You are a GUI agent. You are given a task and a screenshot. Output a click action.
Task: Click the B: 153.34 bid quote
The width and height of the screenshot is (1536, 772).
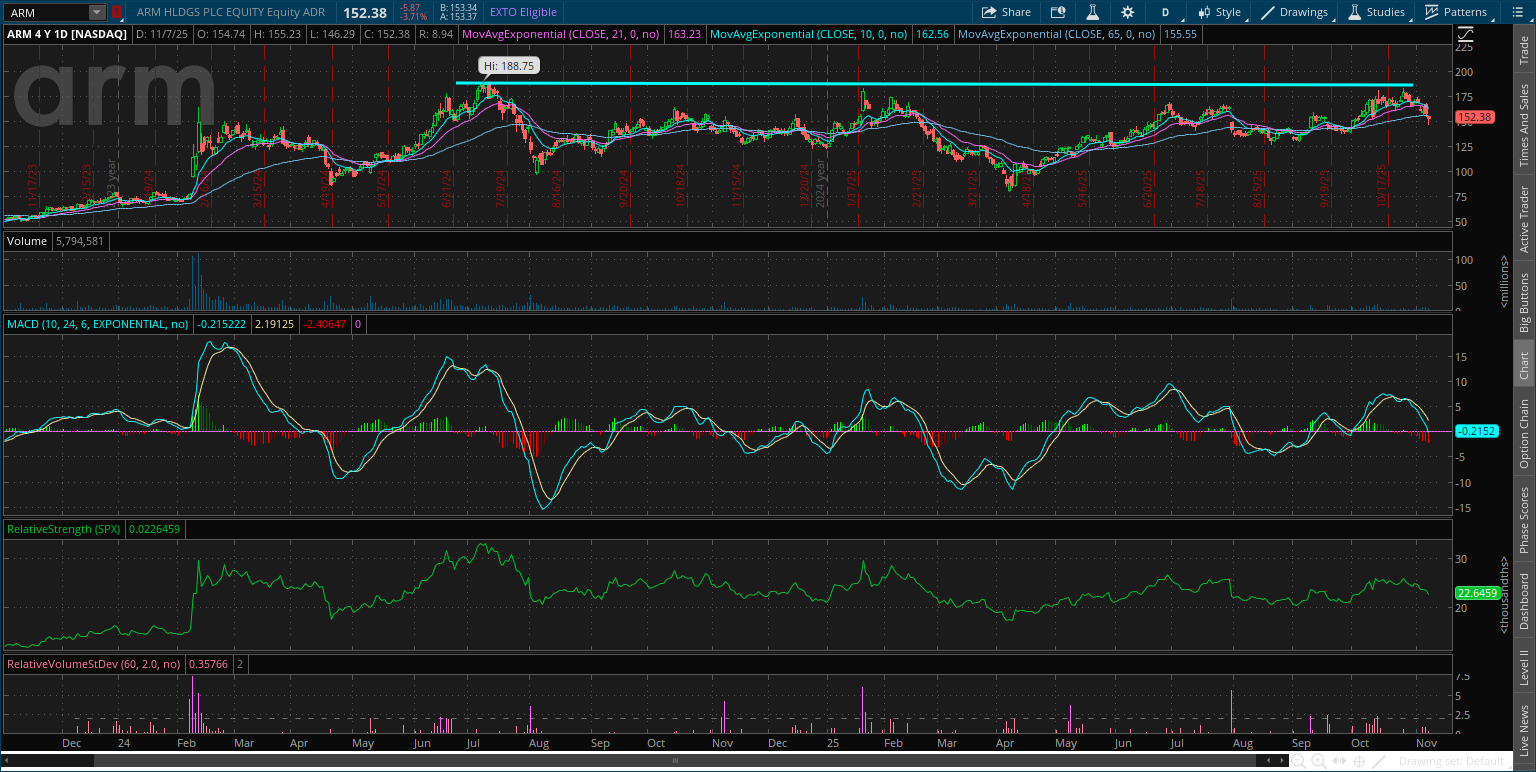coord(459,8)
